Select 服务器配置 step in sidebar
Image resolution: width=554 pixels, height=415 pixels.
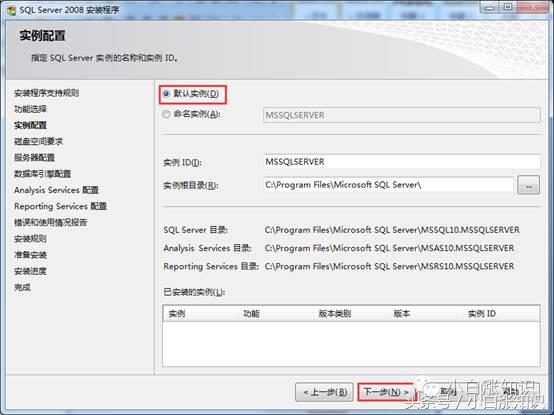34,158
